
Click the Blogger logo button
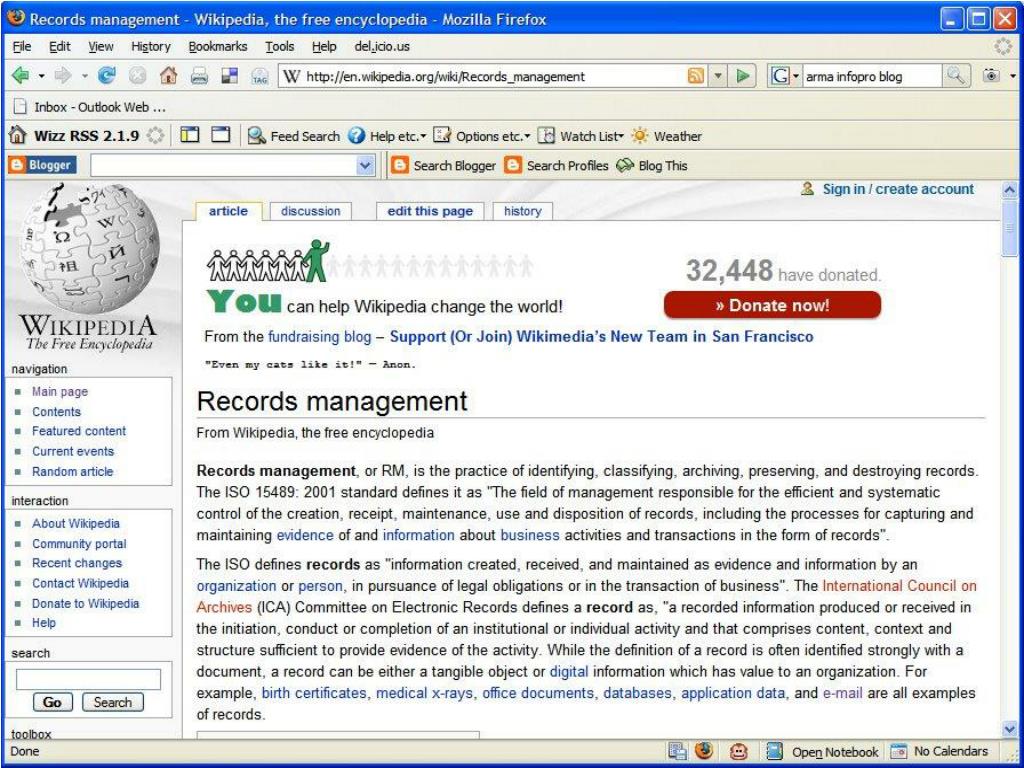(x=42, y=165)
